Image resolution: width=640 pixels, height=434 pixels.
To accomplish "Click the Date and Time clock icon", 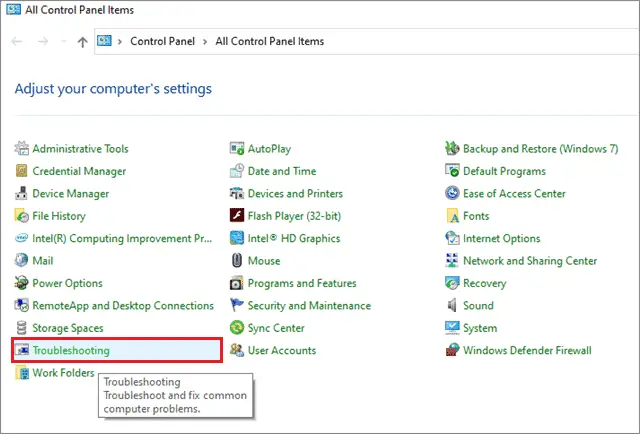I will click(237, 171).
